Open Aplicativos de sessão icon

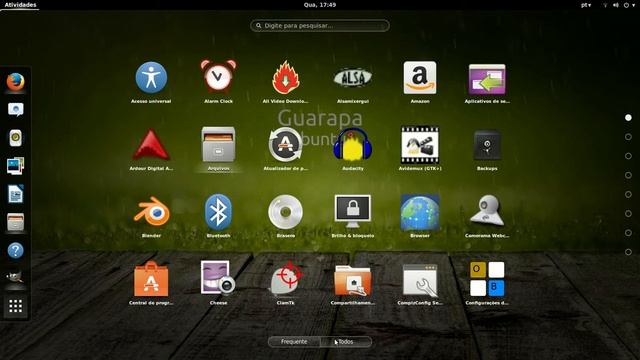pyautogui.click(x=487, y=80)
